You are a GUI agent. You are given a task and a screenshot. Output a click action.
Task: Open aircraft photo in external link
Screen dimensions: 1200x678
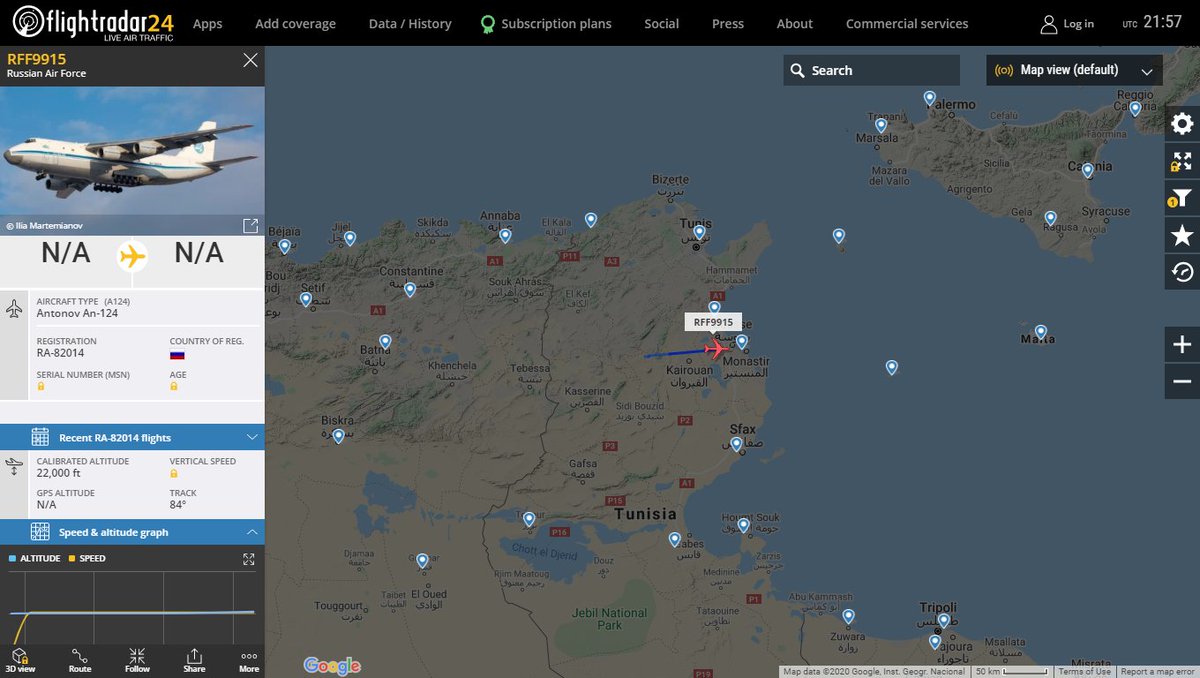click(250, 225)
